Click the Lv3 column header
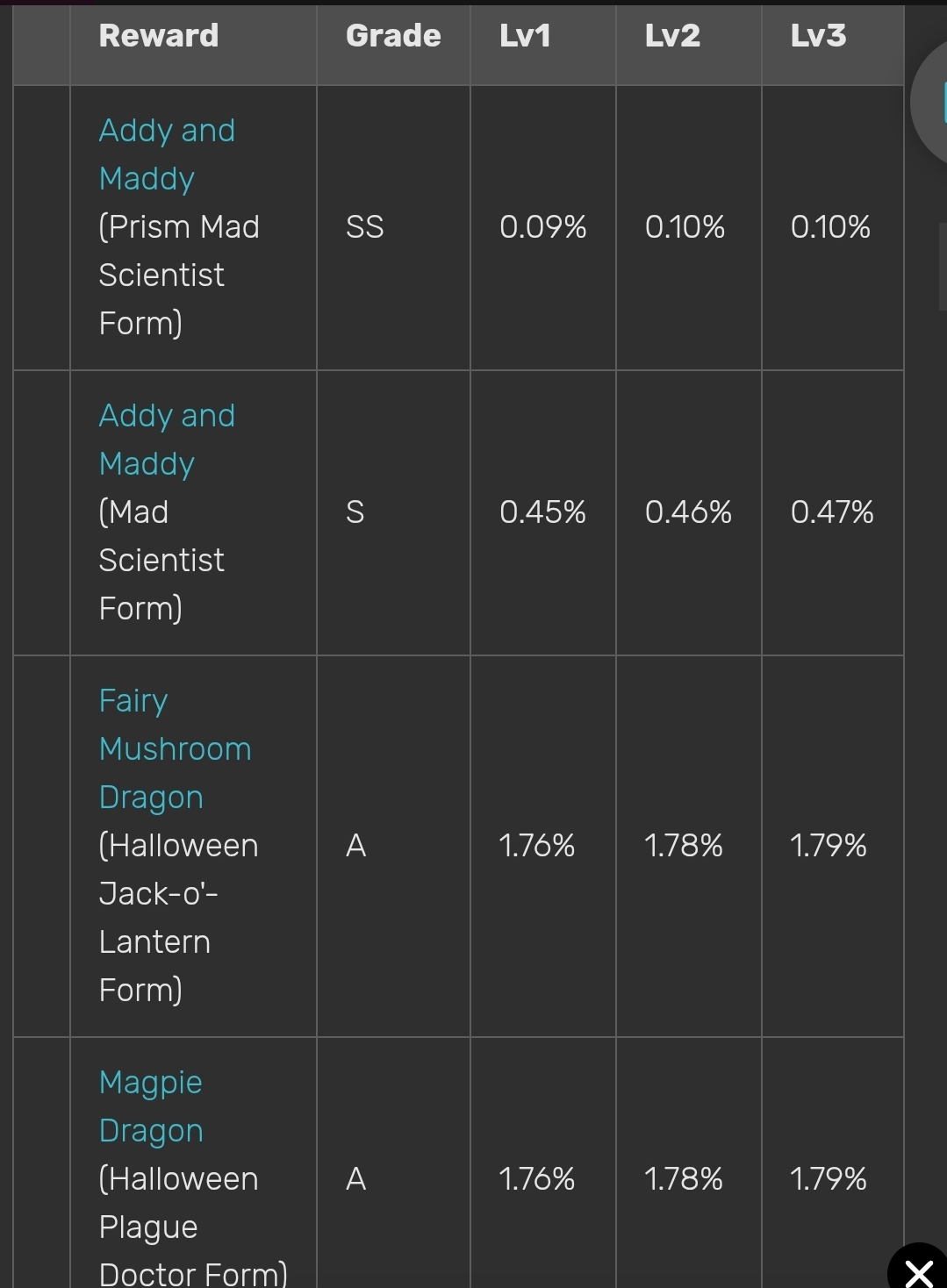 818,36
